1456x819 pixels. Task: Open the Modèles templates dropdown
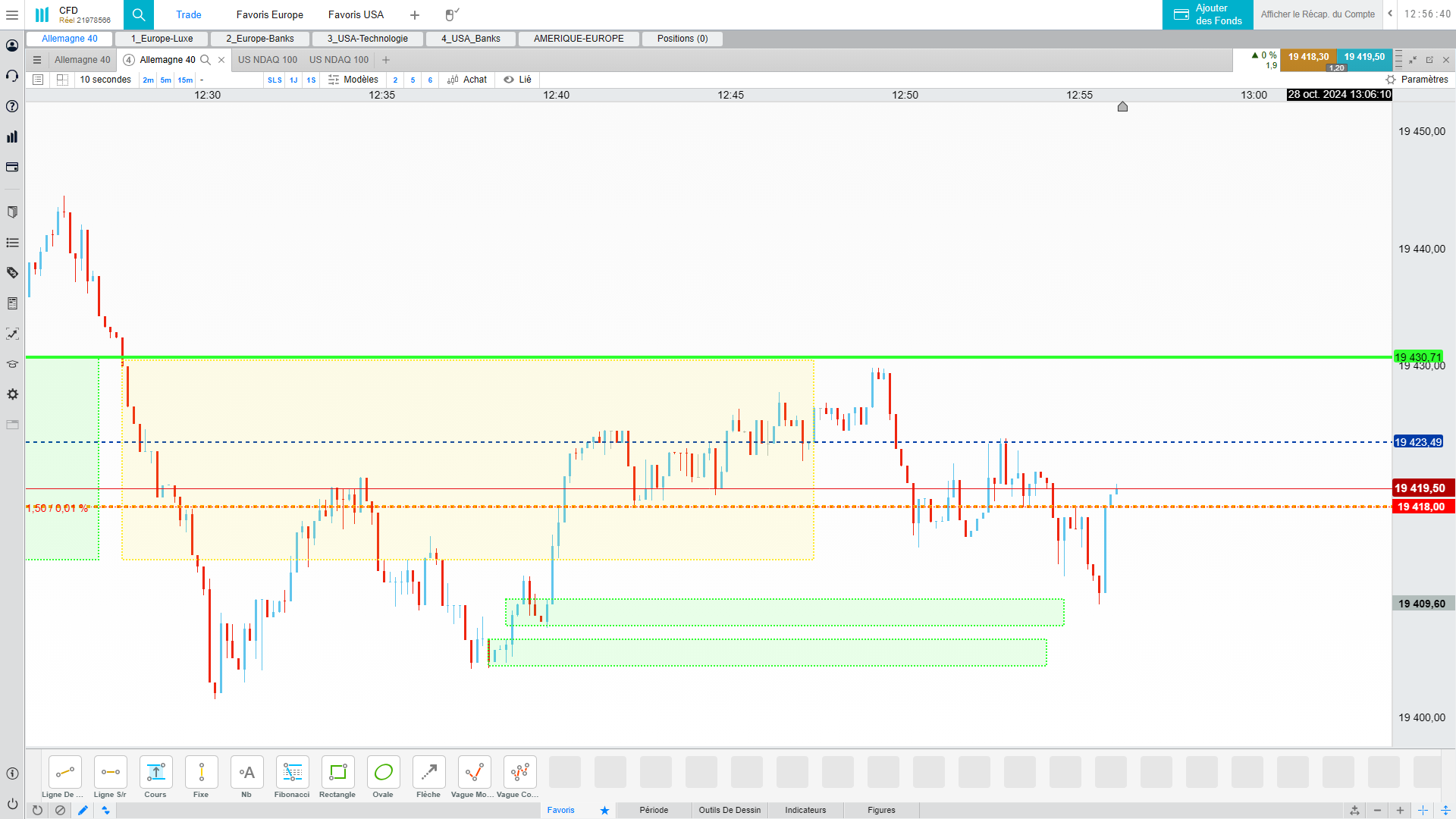point(353,80)
